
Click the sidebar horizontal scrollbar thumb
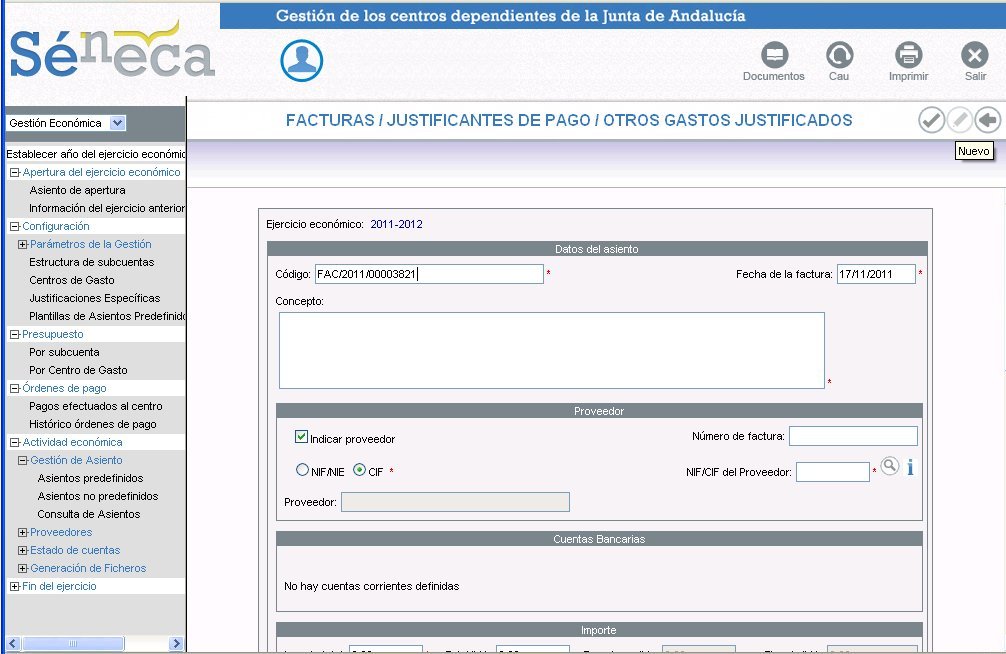pos(72,643)
